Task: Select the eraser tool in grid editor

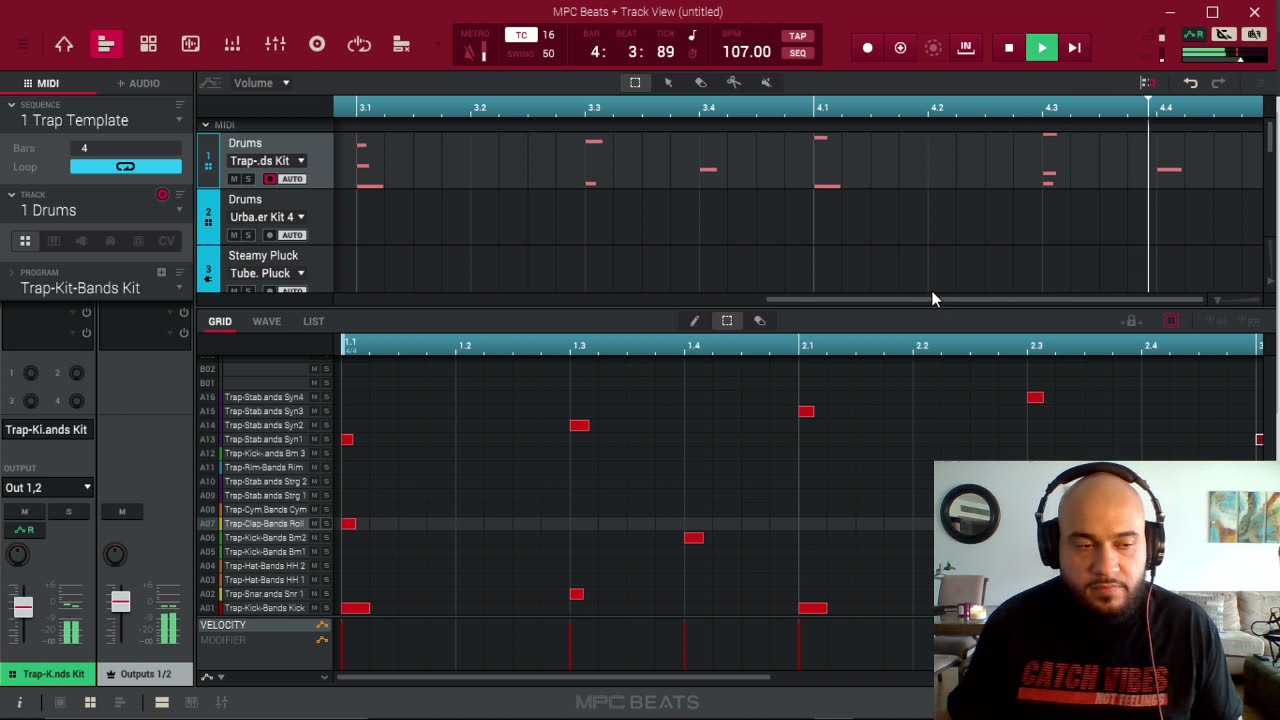Action: [760, 321]
